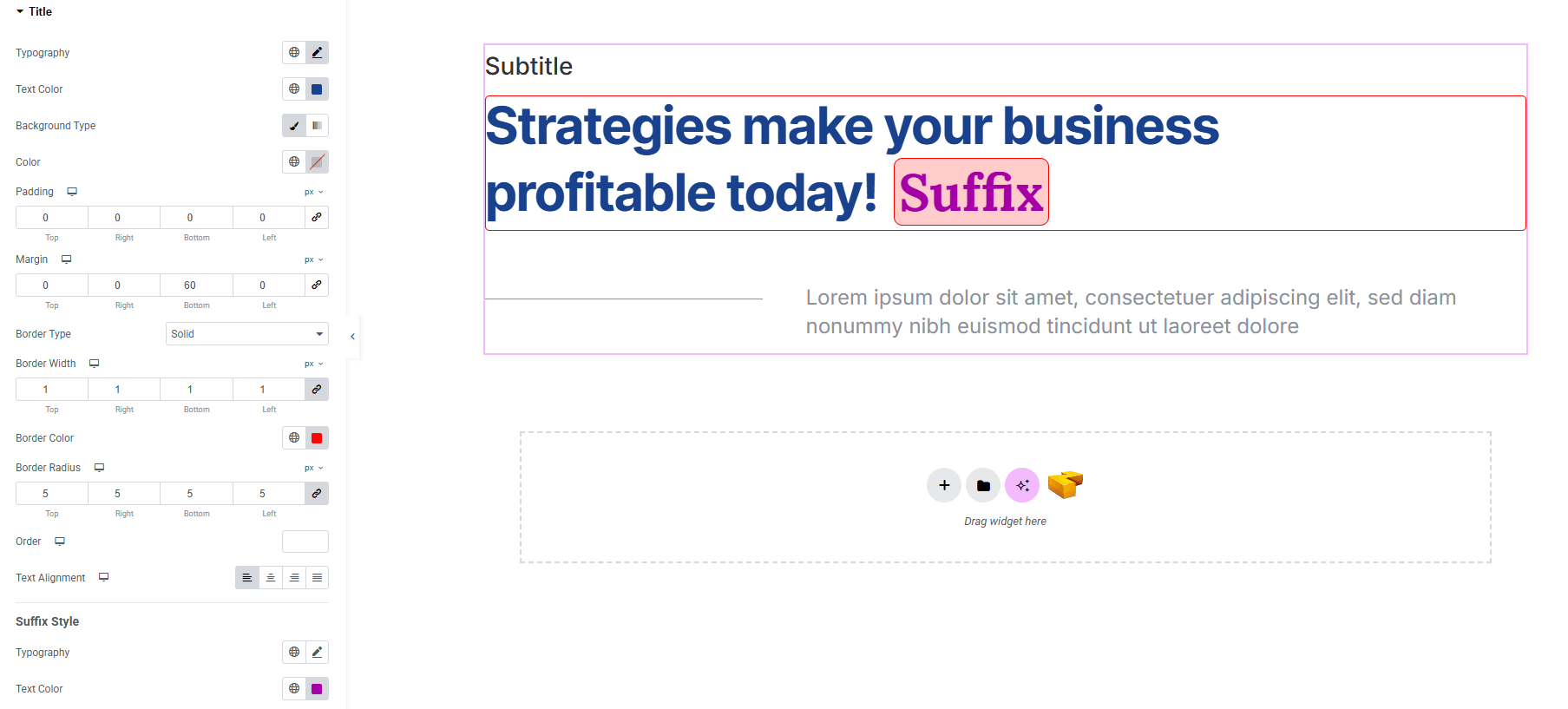Screen dimensions: 1568x709
Task: Change the Padding unit px dropdown
Action: pyautogui.click(x=313, y=192)
